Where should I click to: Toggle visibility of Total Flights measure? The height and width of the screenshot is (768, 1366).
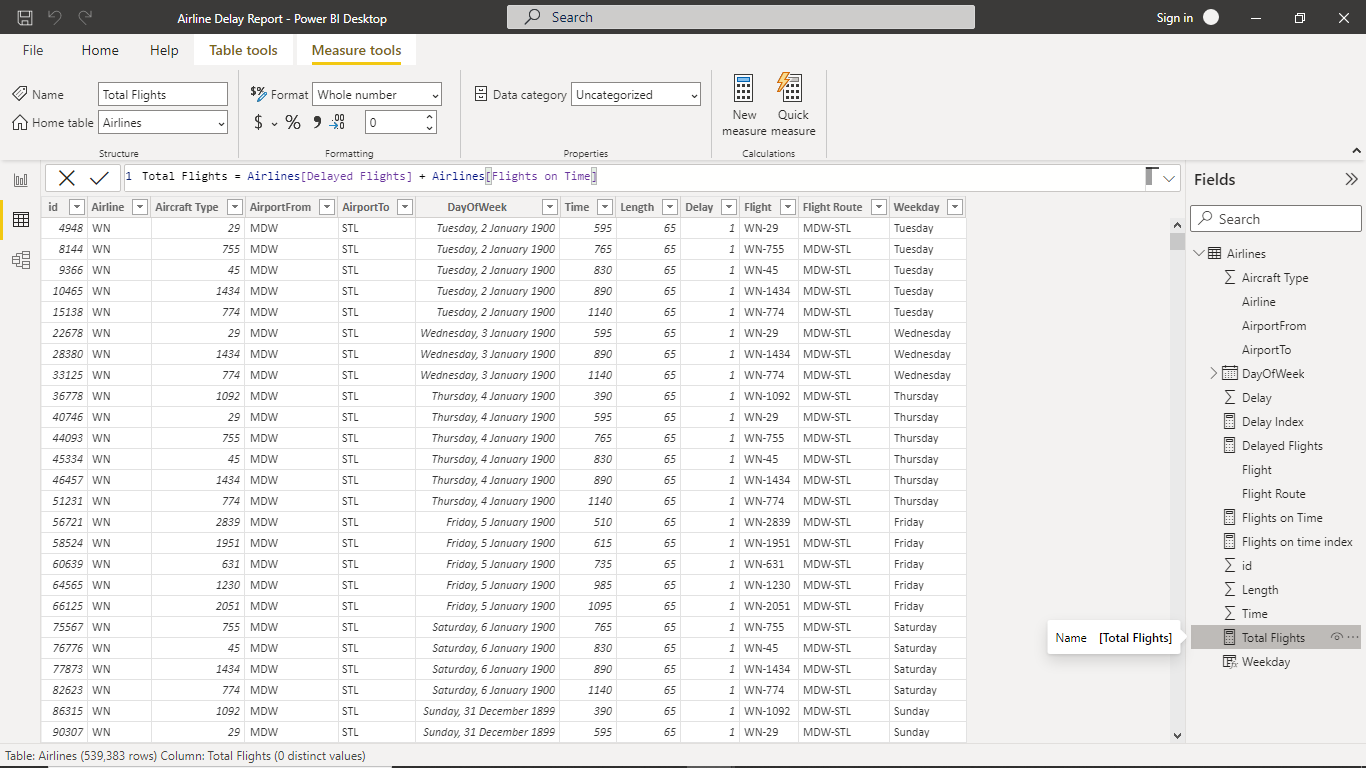pyautogui.click(x=1338, y=637)
